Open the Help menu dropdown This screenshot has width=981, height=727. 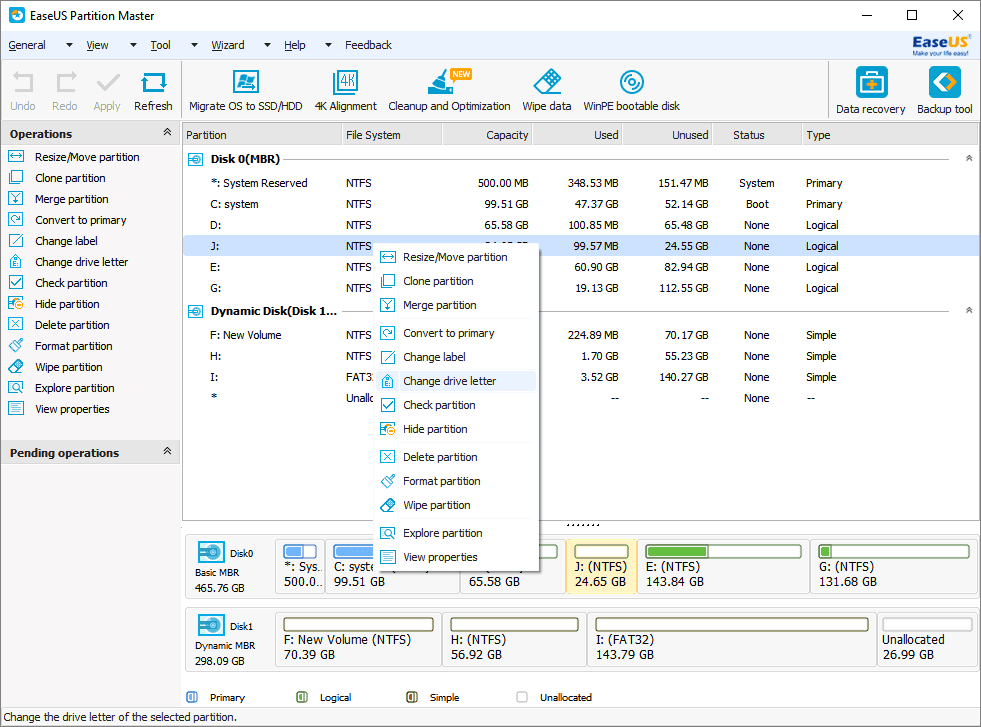coord(328,45)
